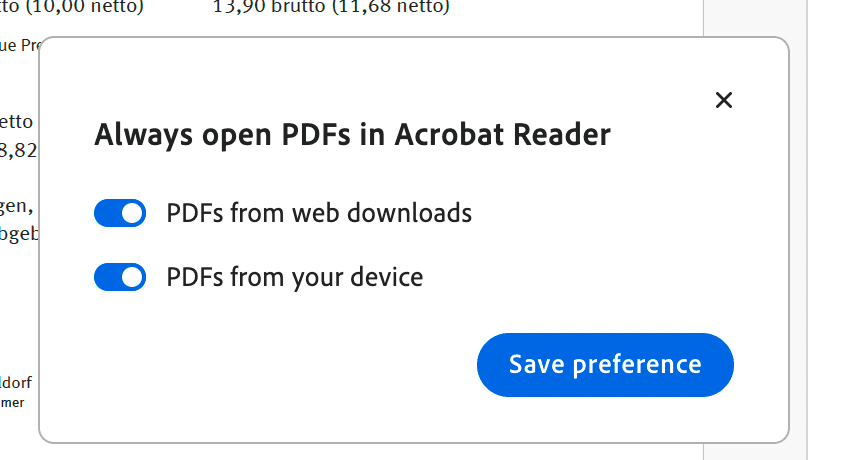Screen dimensions: 846x460
Task: Click the small "mer" text at bottom left
Action: (12, 402)
